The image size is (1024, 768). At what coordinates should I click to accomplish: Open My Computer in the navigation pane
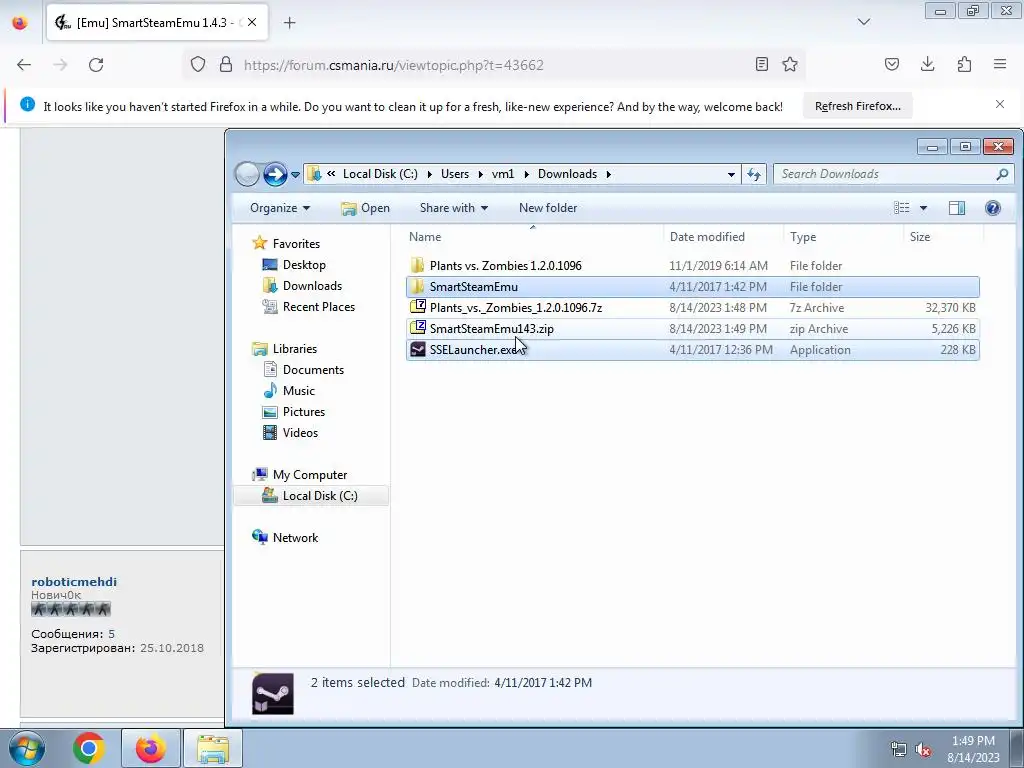point(310,475)
